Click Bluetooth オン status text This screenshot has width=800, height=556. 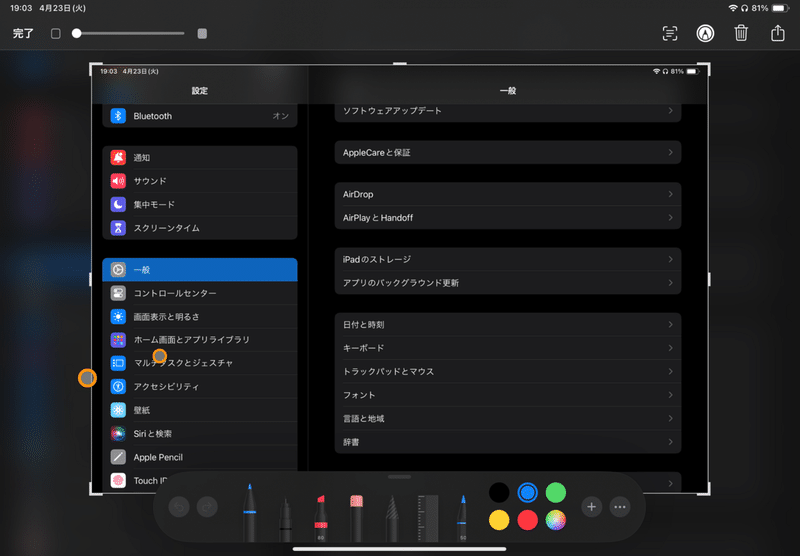tap(281, 116)
